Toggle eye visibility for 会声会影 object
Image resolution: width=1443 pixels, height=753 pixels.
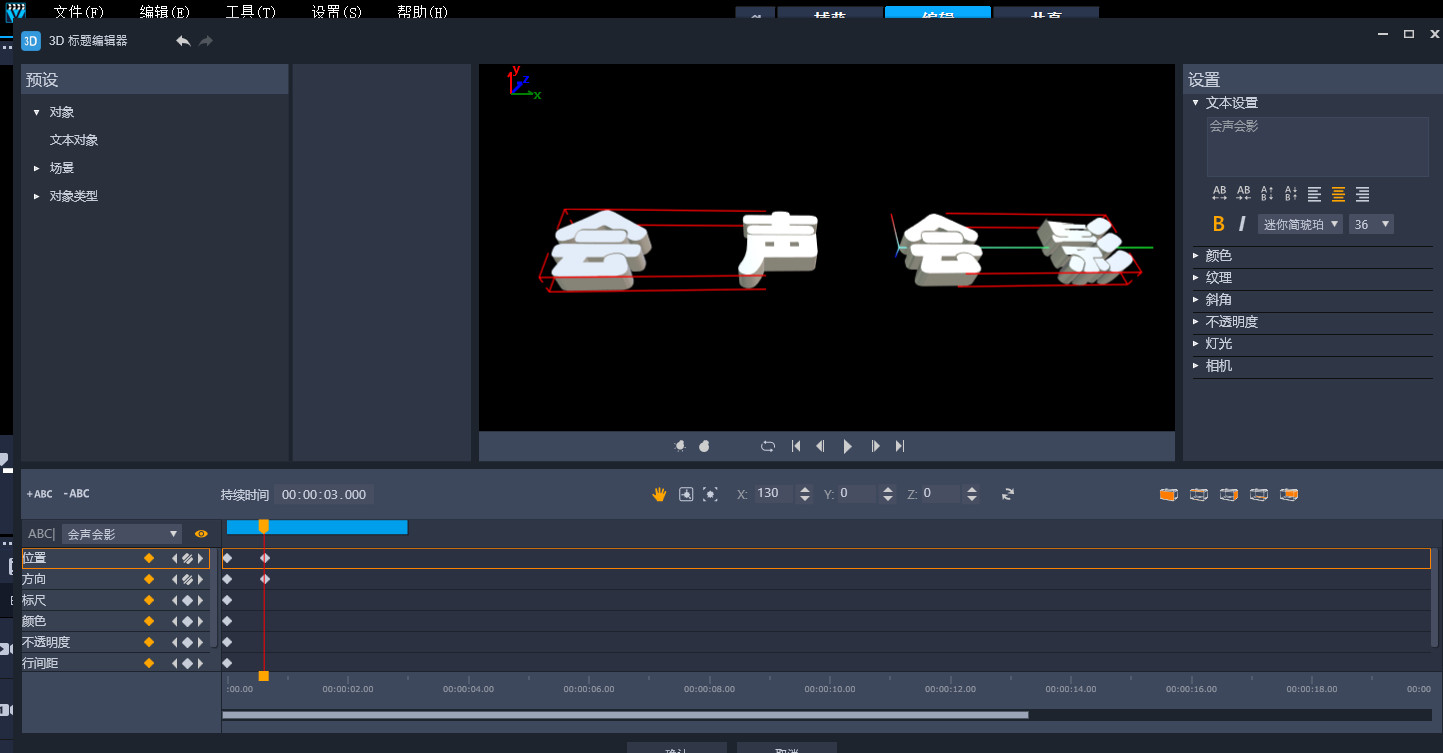click(201, 534)
